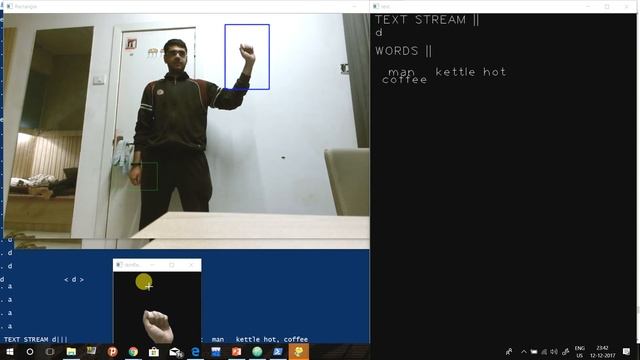Open the Windows Start menu
640x360 pixels.
9,351
